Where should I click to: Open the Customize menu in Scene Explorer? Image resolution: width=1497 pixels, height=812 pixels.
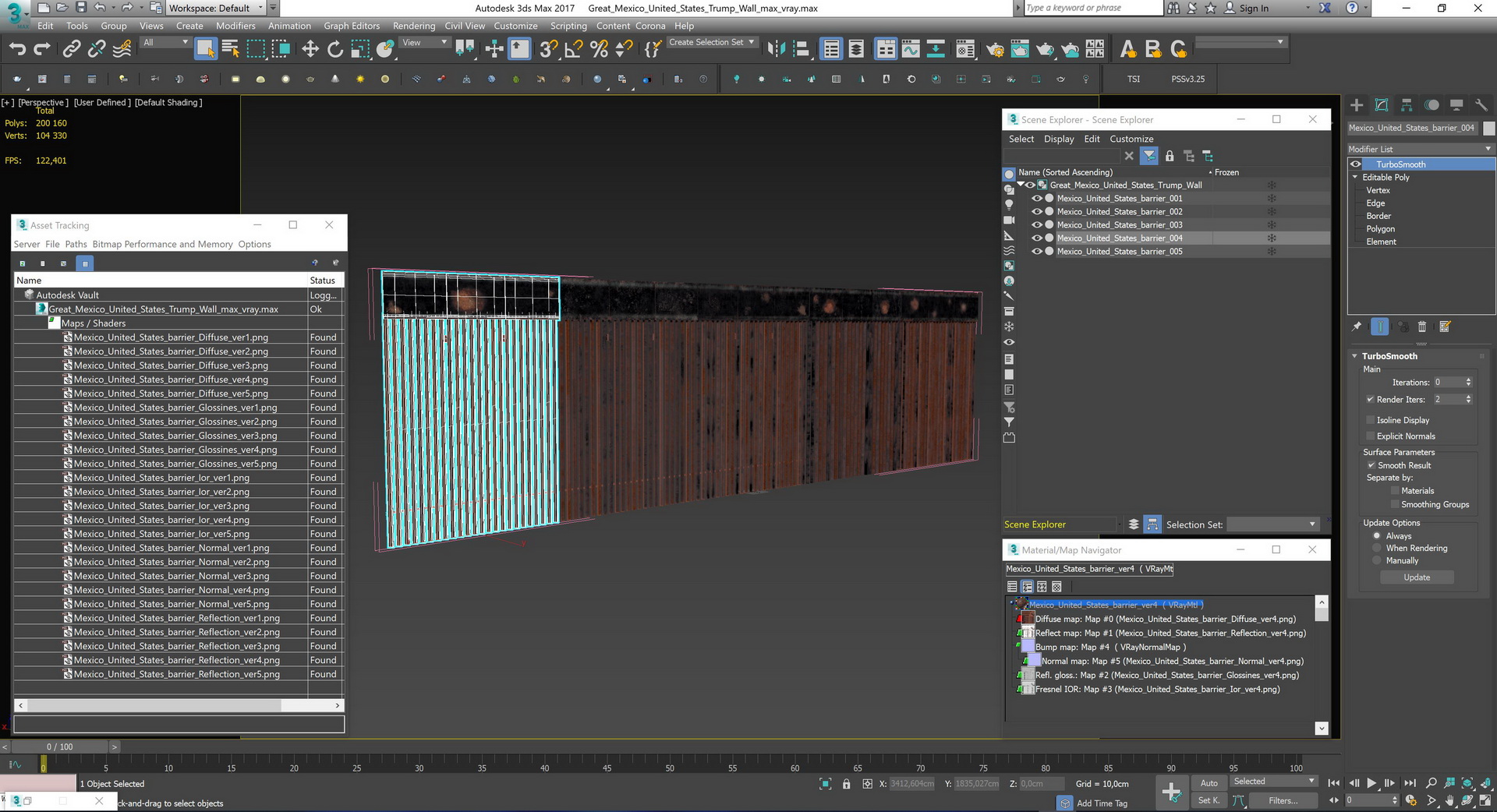[1131, 139]
